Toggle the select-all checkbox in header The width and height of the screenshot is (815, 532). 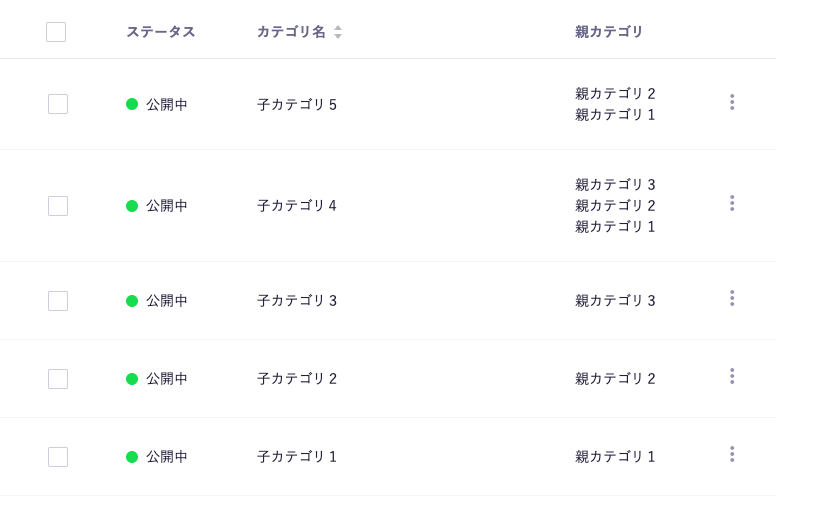56,32
